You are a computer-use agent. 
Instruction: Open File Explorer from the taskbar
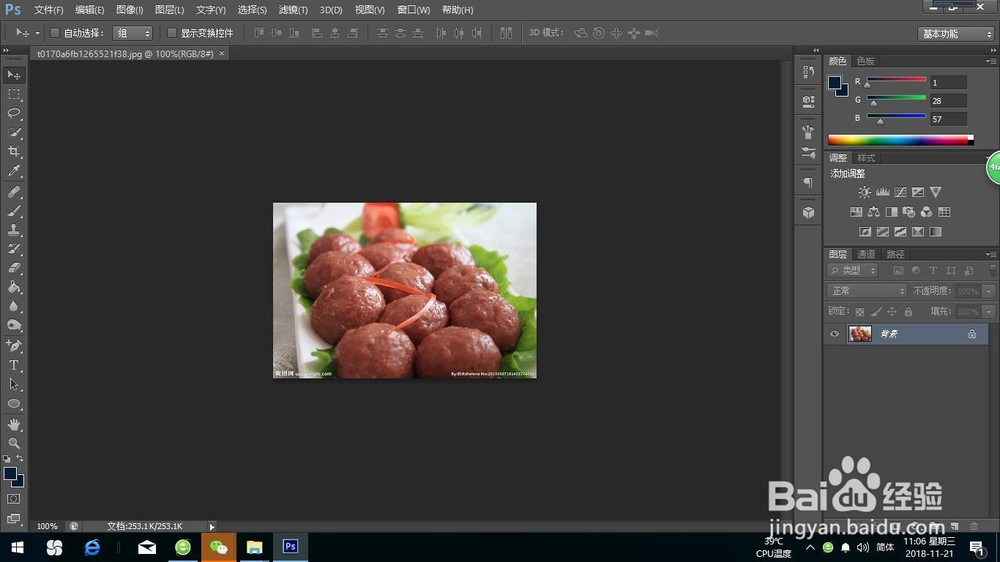(254, 547)
